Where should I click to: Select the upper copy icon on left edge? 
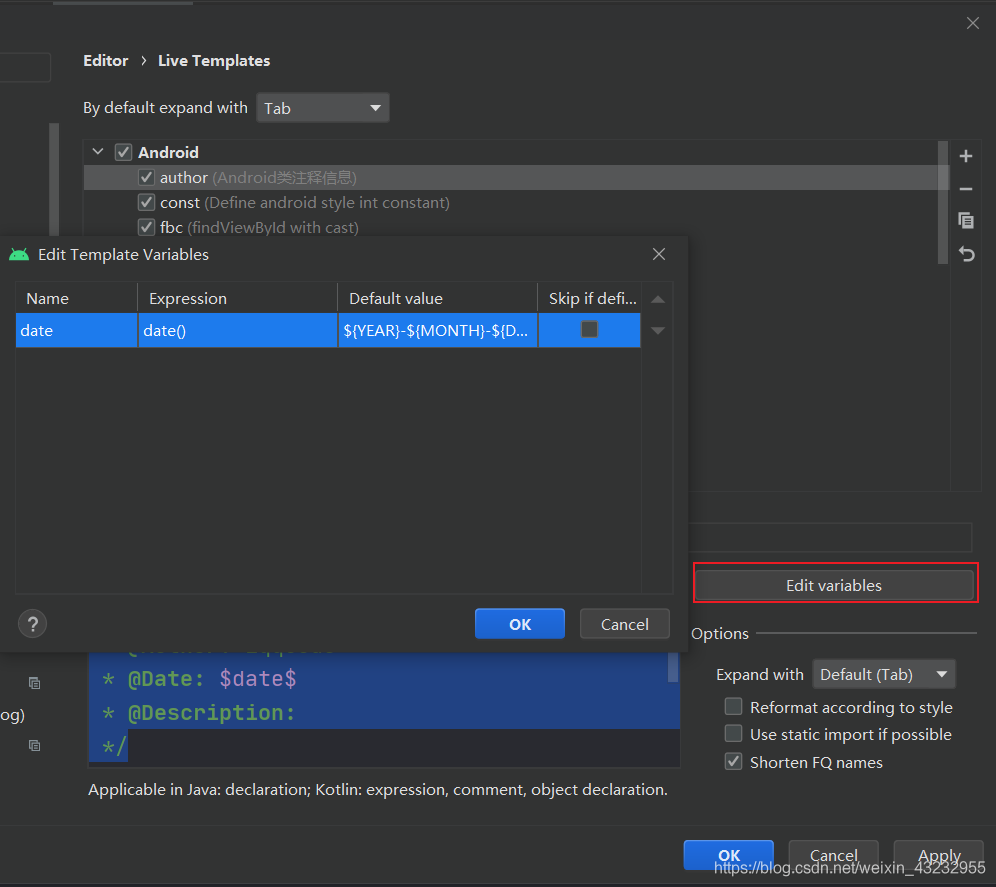tap(34, 682)
